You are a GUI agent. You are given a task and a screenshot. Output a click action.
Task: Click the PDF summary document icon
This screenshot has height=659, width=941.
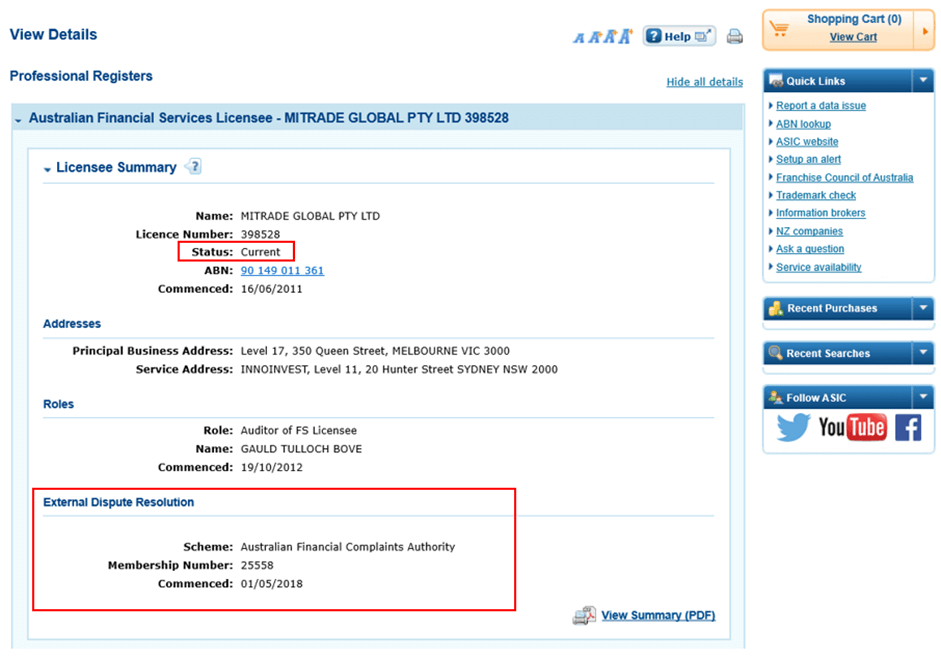point(584,616)
